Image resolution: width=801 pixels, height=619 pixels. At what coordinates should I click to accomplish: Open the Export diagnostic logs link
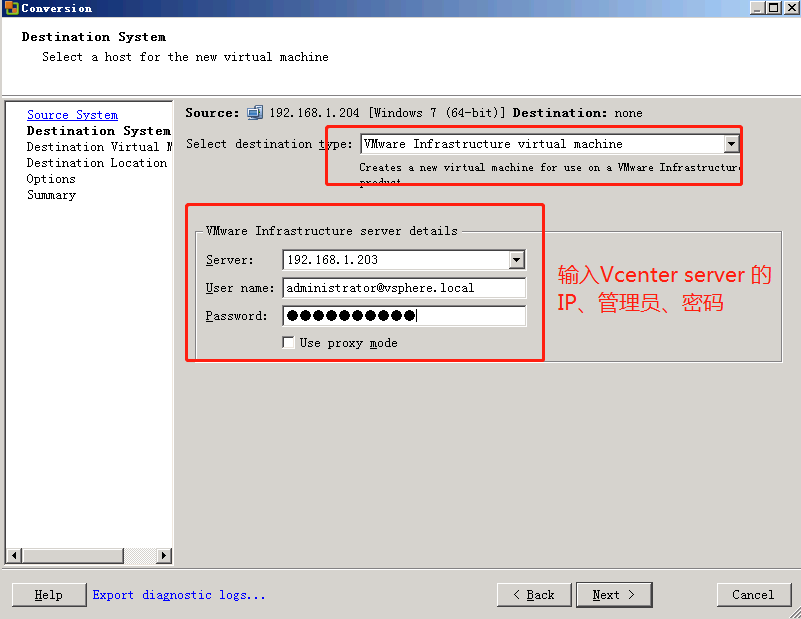[179, 595]
